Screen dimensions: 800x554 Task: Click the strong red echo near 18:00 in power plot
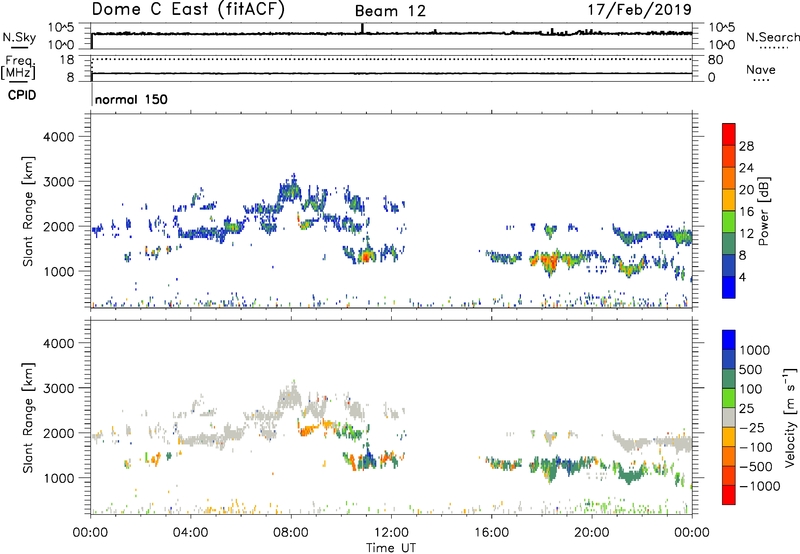[x=549, y=262]
